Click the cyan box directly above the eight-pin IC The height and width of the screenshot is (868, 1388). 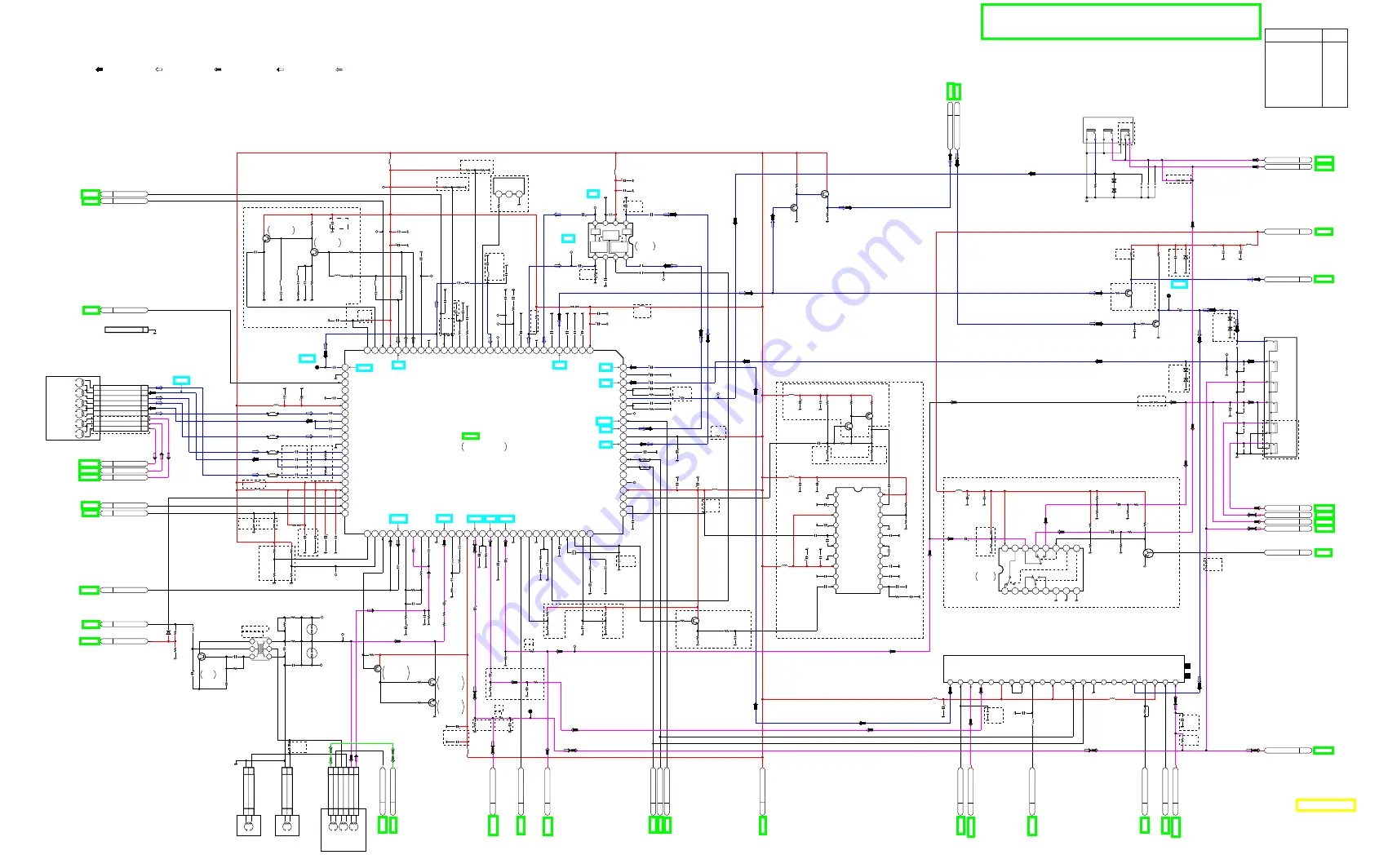593,193
